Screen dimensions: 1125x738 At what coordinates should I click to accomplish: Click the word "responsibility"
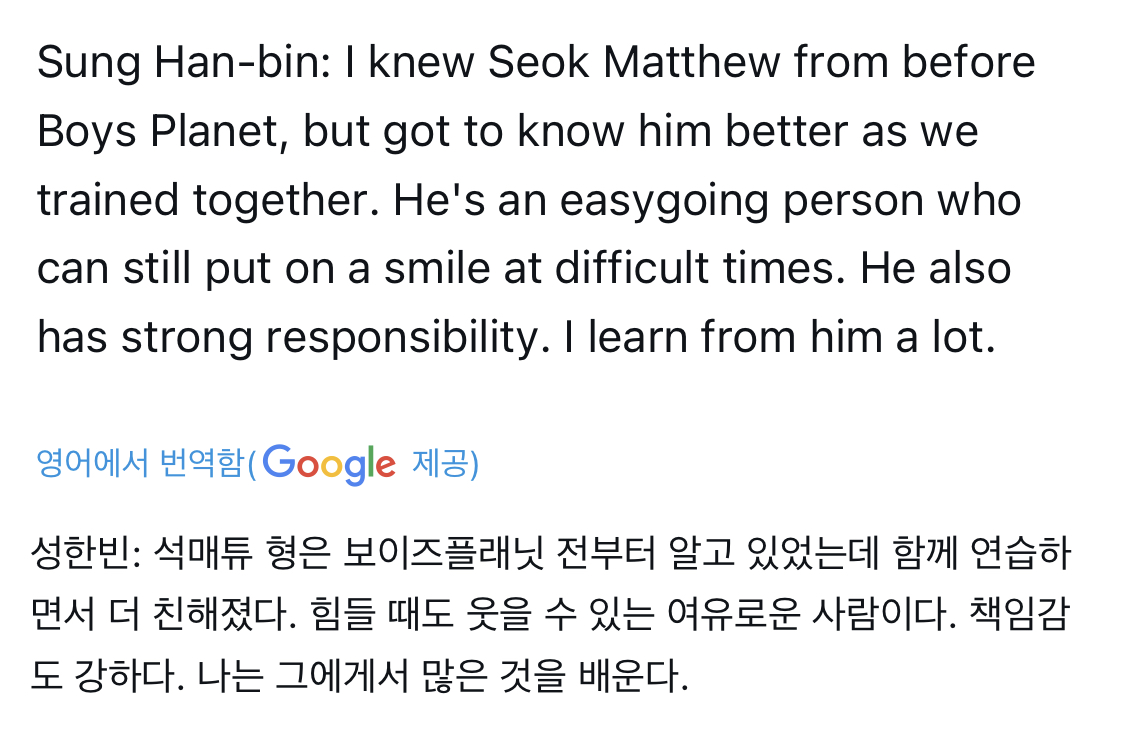(x=401, y=339)
